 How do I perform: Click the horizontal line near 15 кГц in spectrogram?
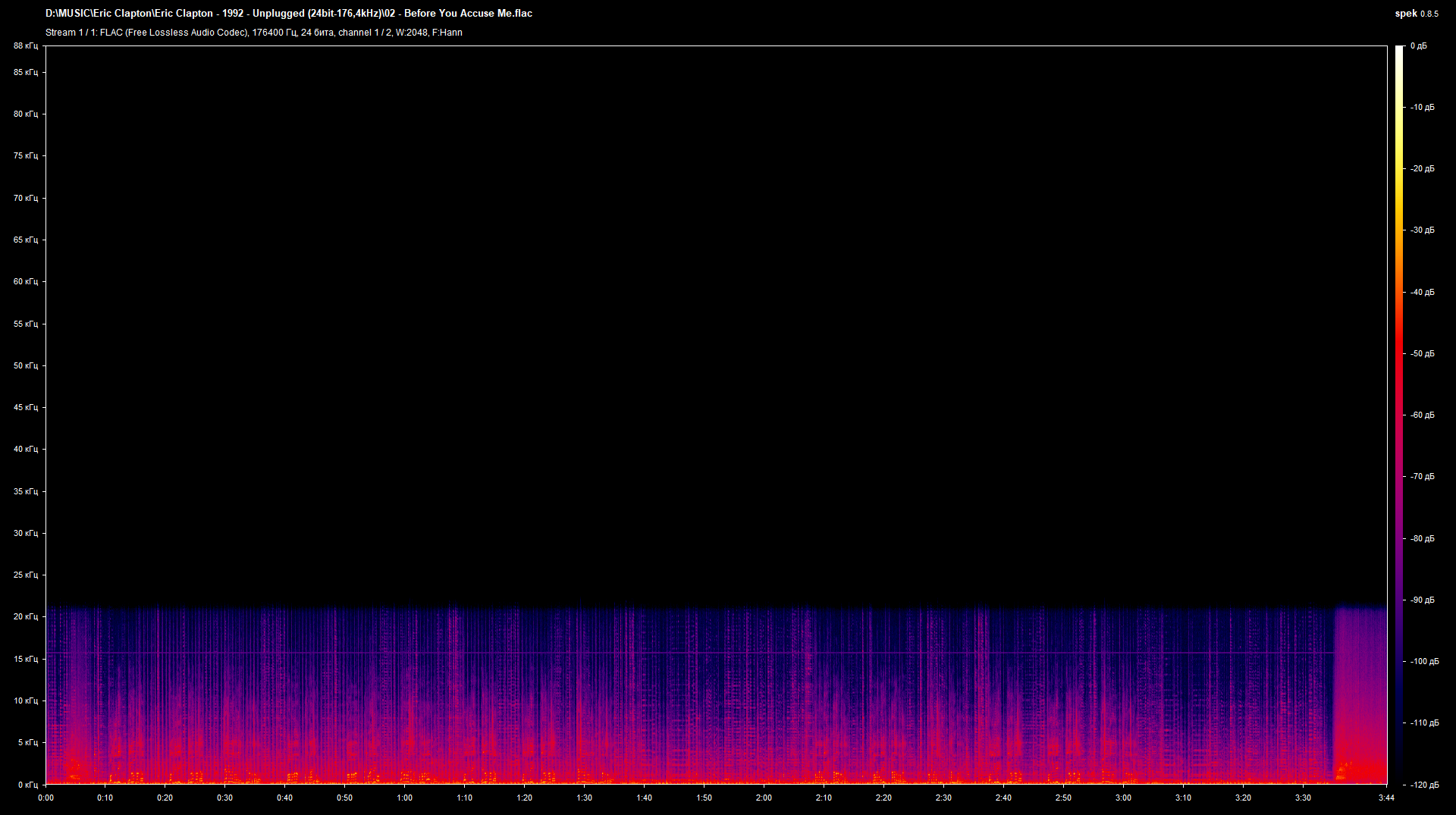coord(682,653)
